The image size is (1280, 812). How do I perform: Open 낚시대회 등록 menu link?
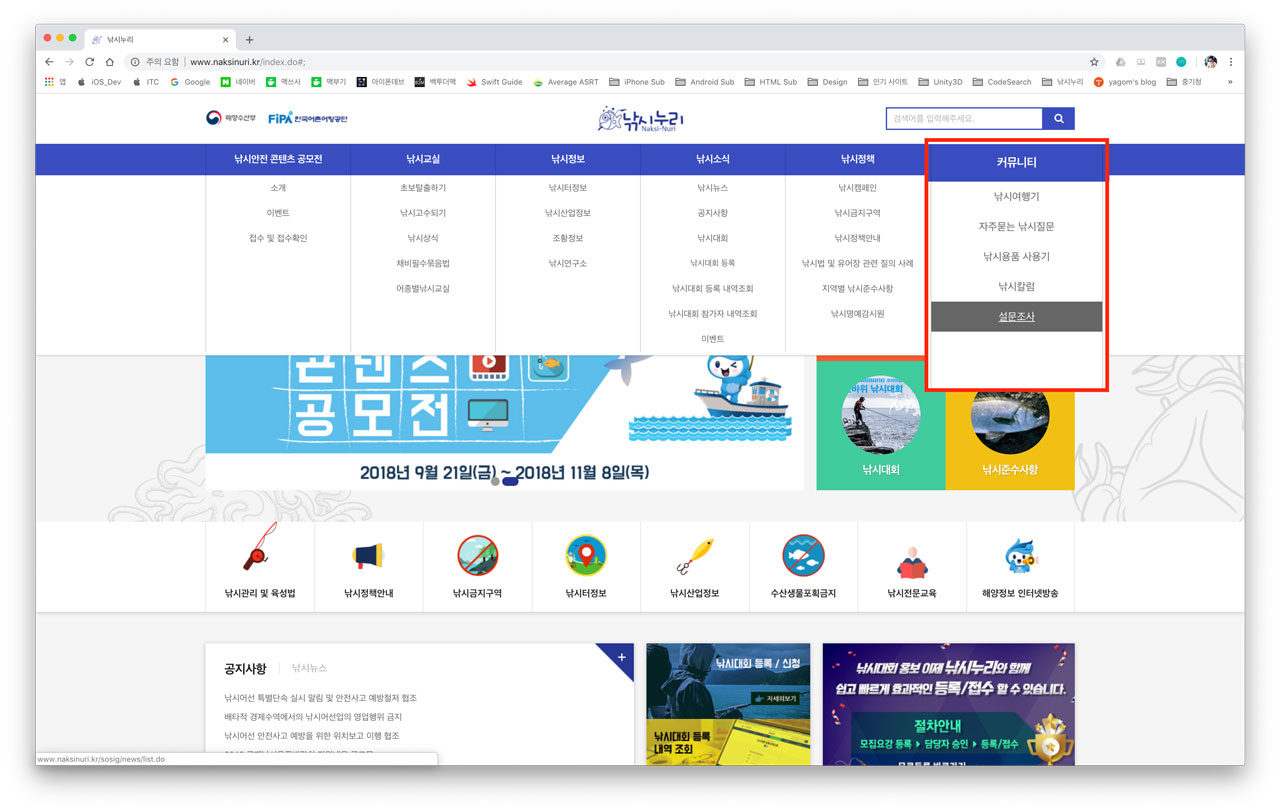pyautogui.click(x=712, y=263)
